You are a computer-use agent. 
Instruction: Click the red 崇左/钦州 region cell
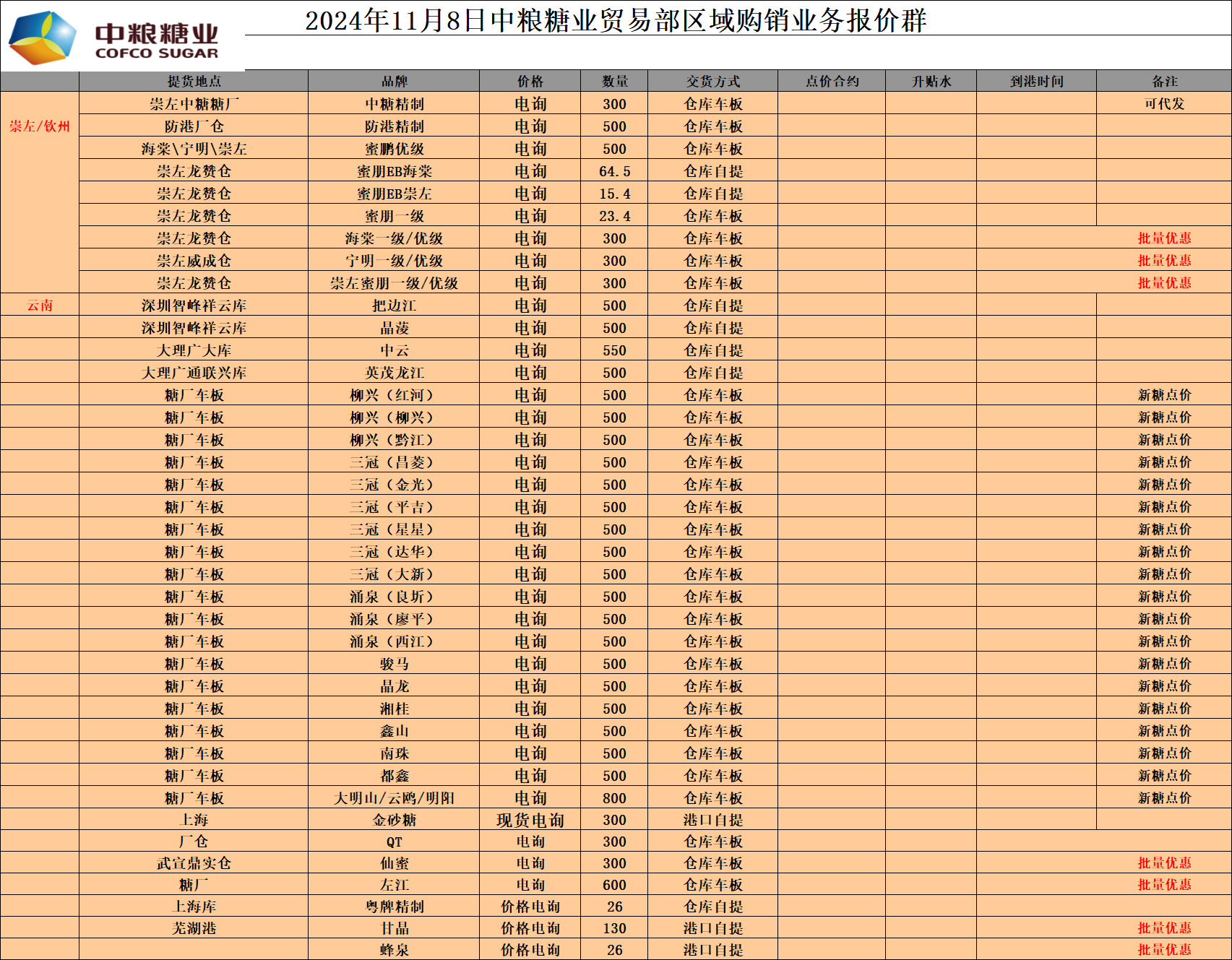pos(40,126)
